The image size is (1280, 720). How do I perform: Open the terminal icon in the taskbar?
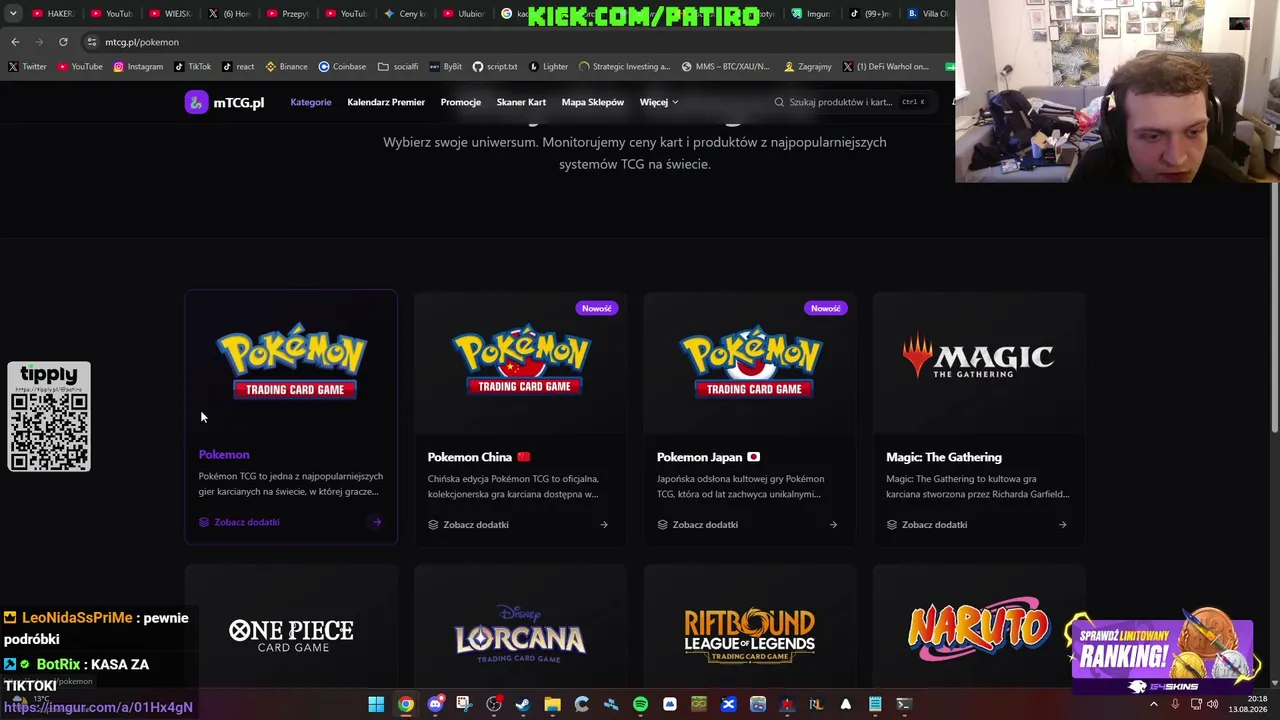(x=904, y=704)
